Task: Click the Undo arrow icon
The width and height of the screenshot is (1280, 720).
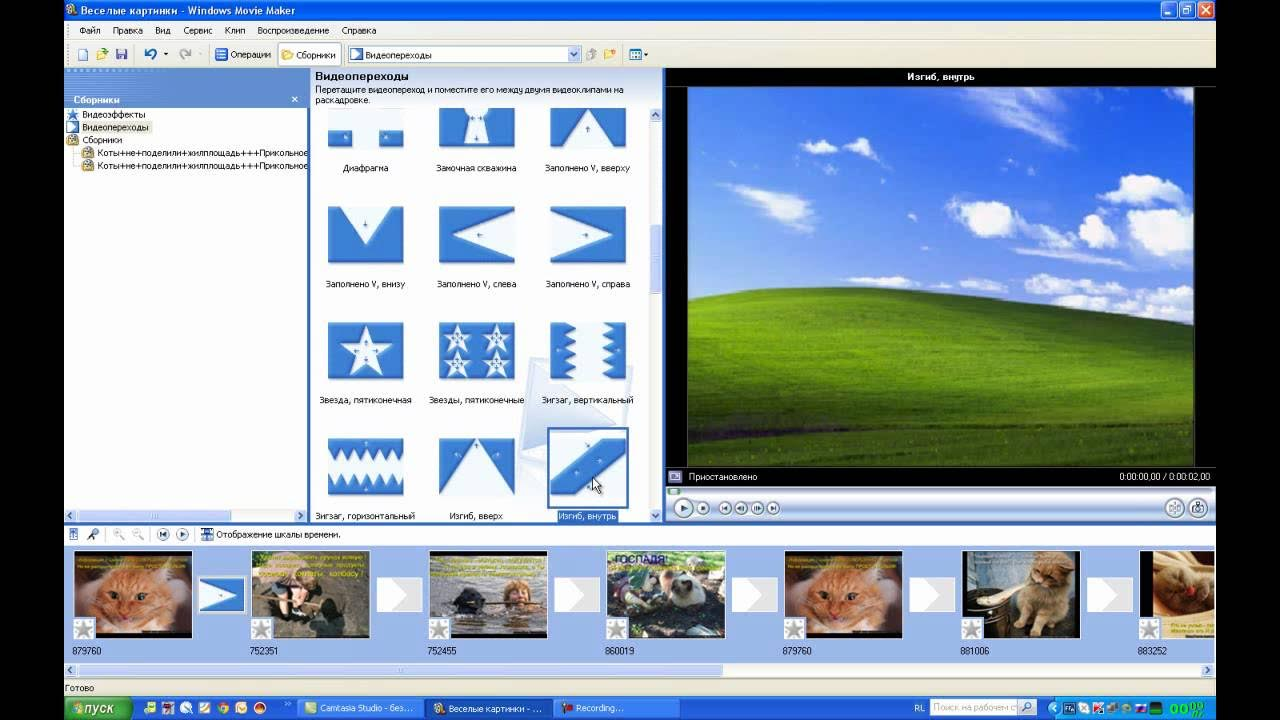Action: (150, 54)
